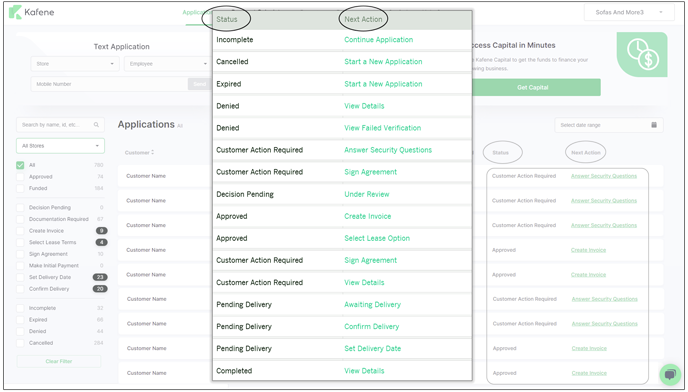The image size is (688, 392).
Task: Open the Store dropdown
Action: [75, 64]
